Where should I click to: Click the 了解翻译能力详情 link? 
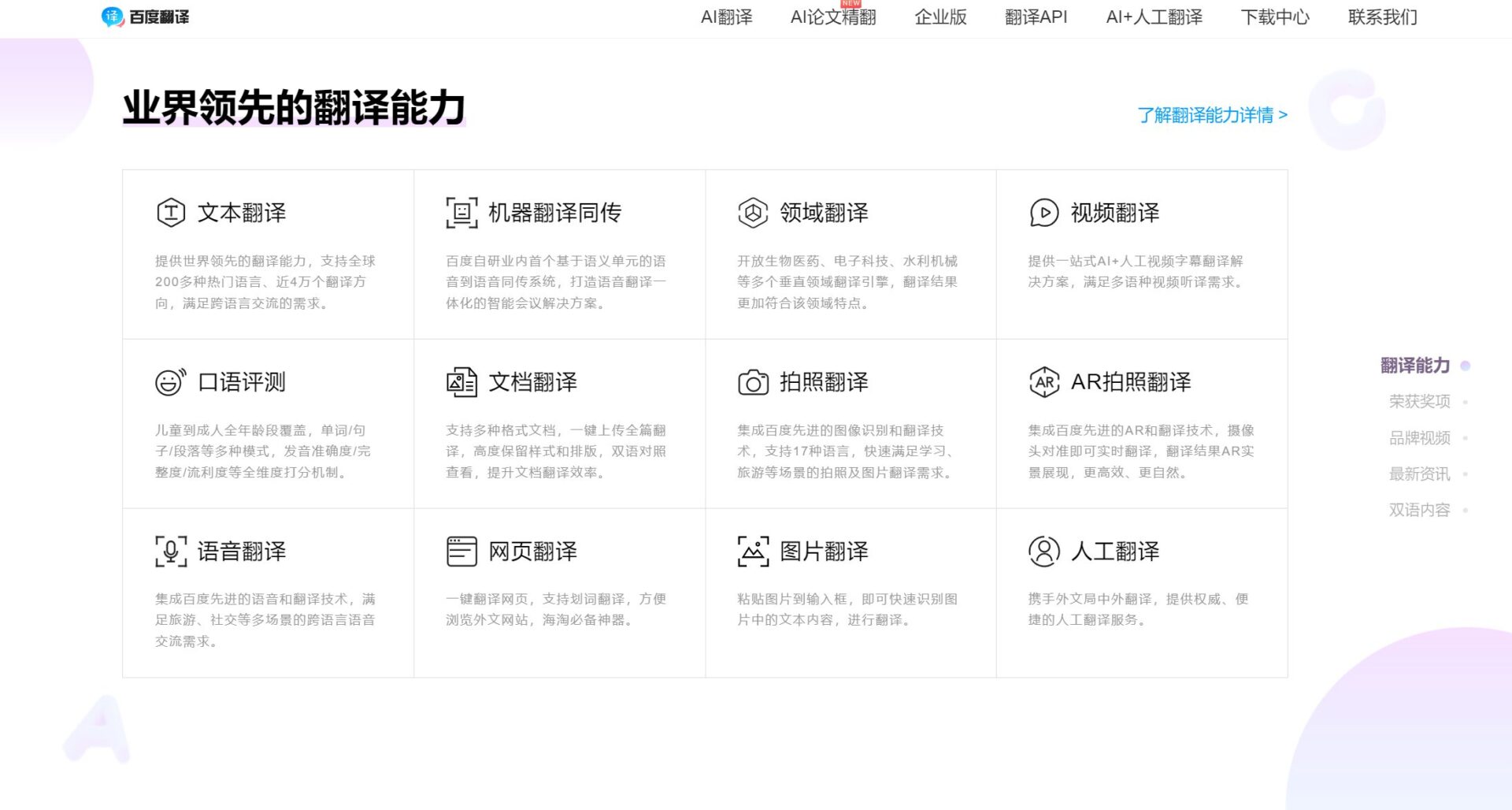click(x=1213, y=115)
